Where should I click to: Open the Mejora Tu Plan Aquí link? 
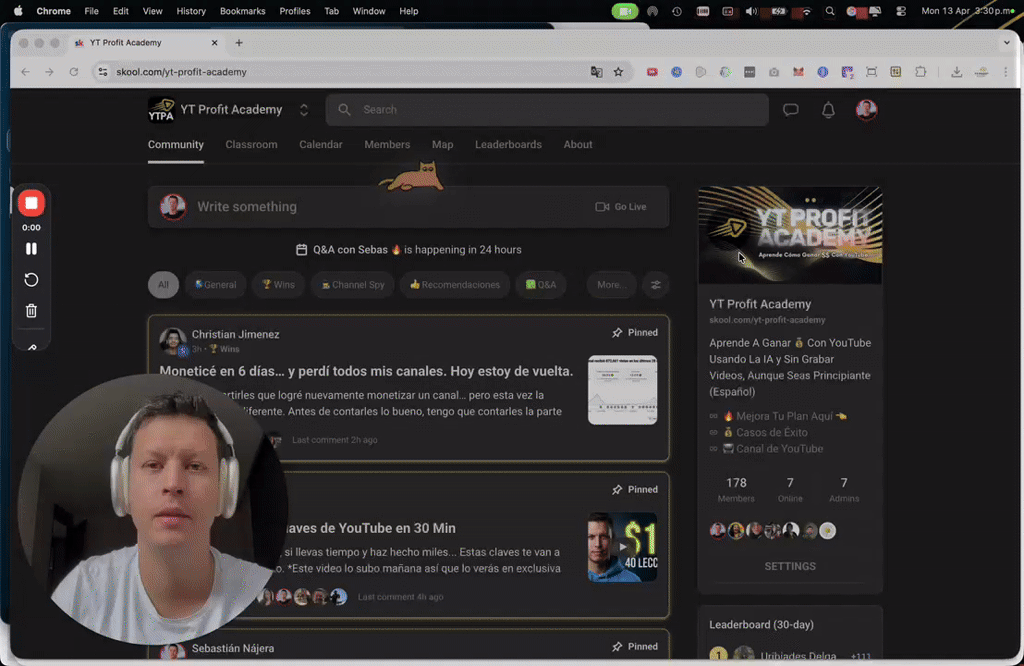(784, 416)
